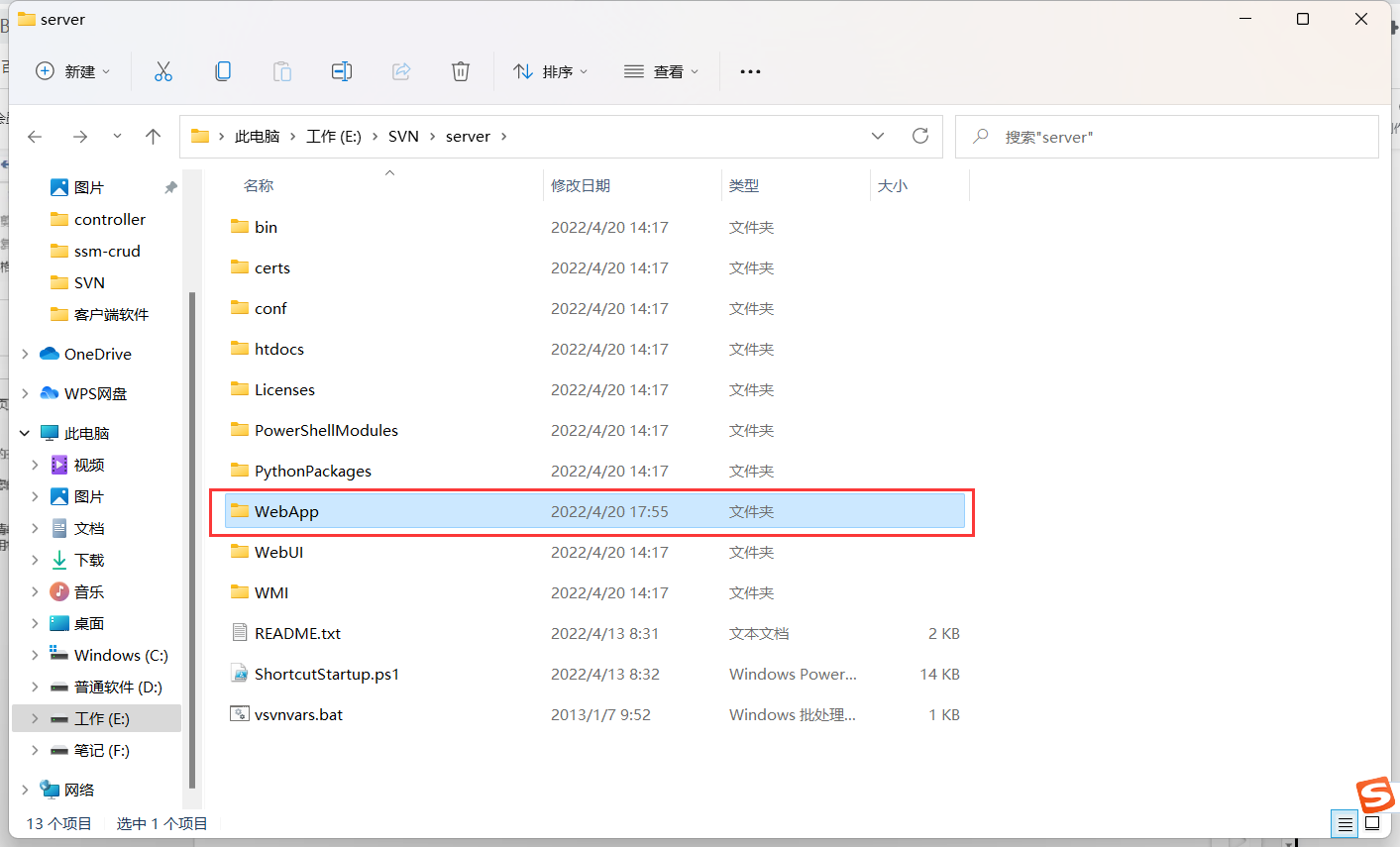Click the search magnifier icon

pos(981,137)
